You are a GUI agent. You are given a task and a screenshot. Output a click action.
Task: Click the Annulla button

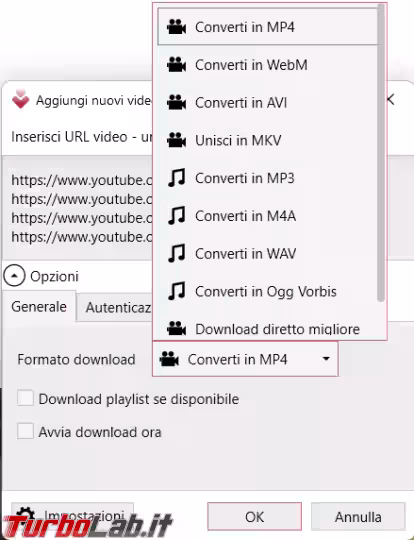pyautogui.click(x=358, y=517)
